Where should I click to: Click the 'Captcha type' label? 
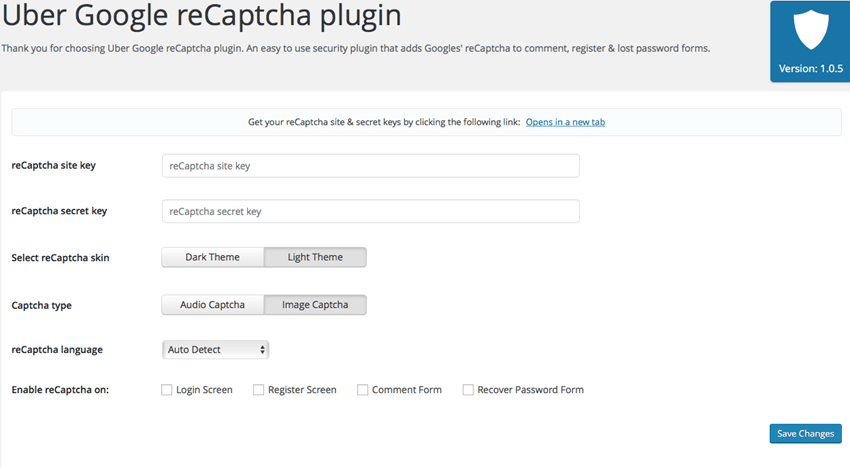tap(41, 305)
